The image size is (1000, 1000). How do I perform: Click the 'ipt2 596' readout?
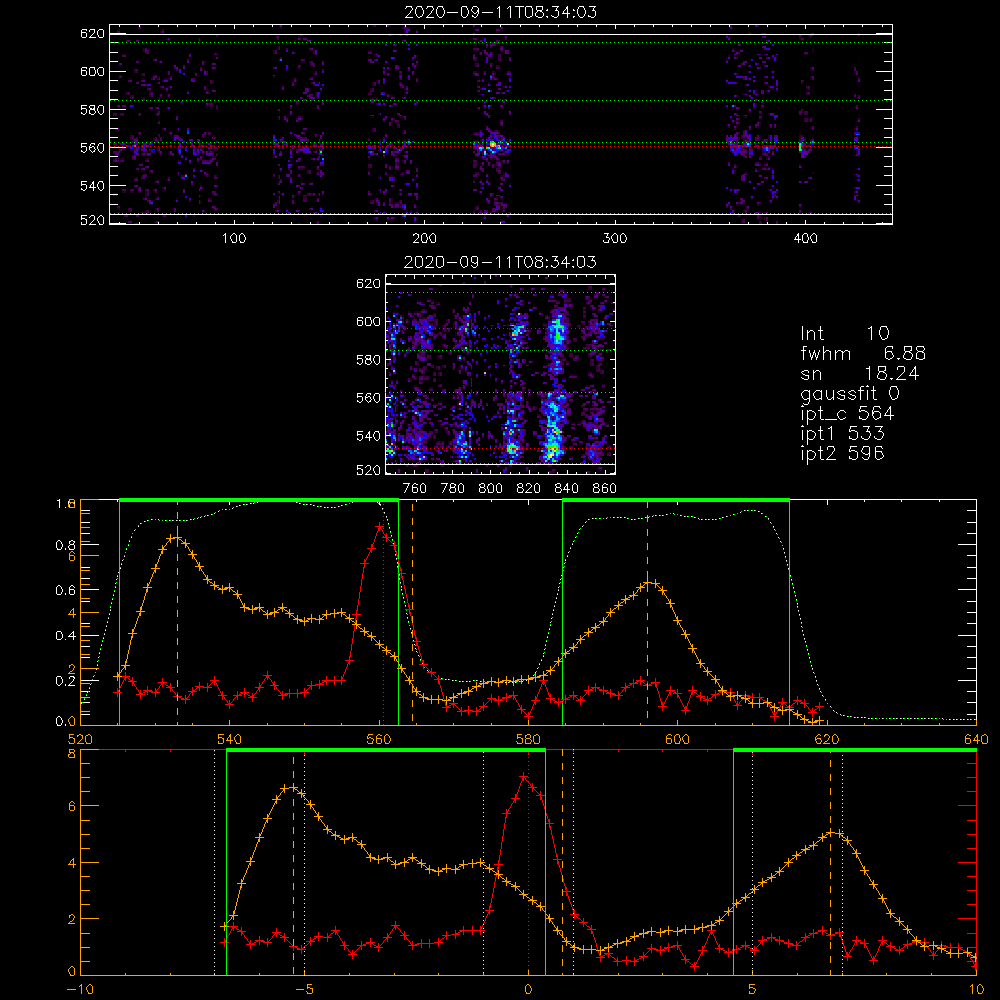(x=842, y=453)
